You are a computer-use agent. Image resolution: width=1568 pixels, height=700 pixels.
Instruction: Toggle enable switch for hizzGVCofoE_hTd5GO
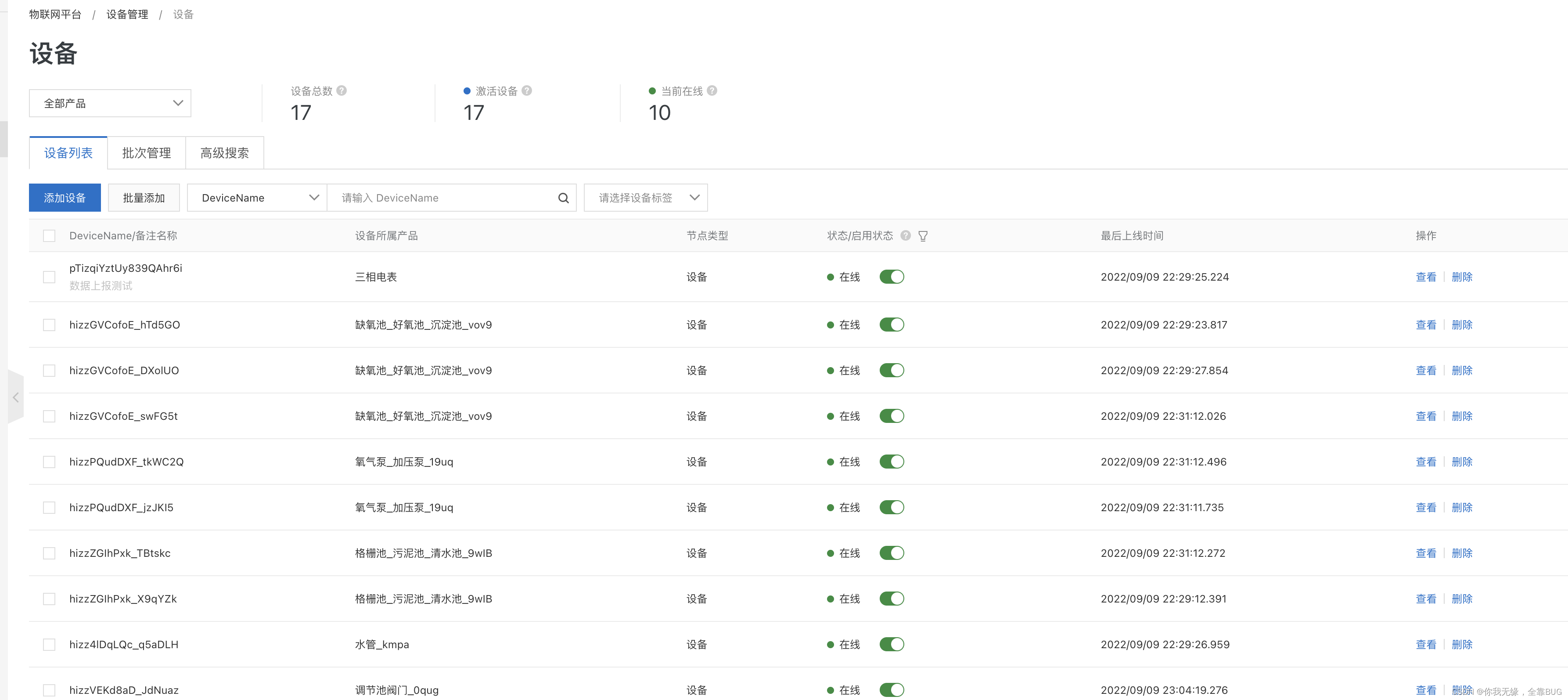coord(892,325)
